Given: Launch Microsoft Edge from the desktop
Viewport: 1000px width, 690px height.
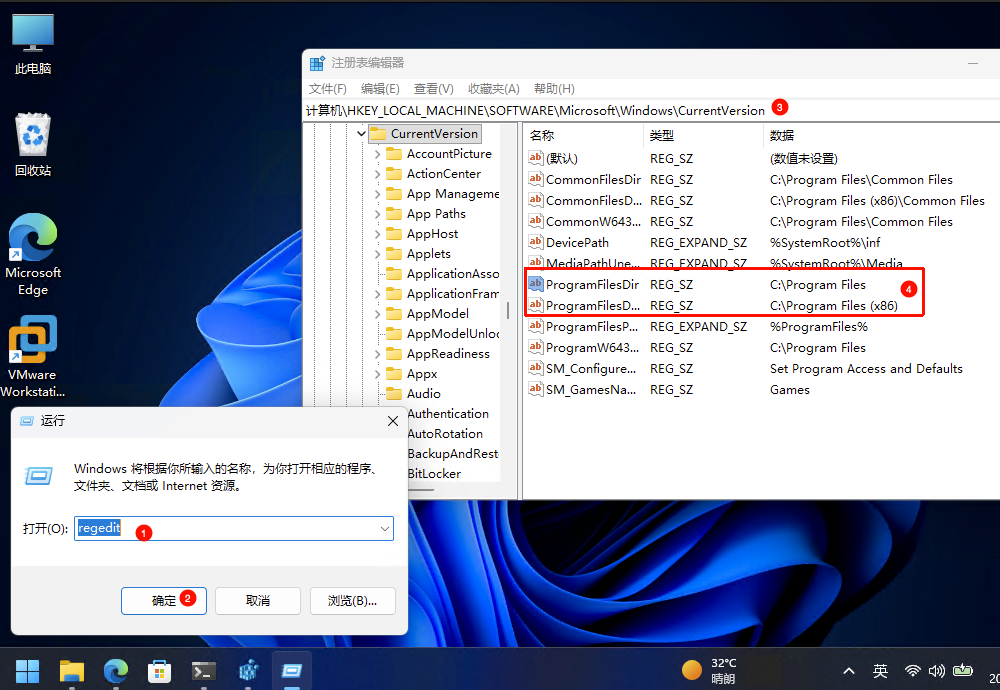Looking at the screenshot, I should pos(33,254).
